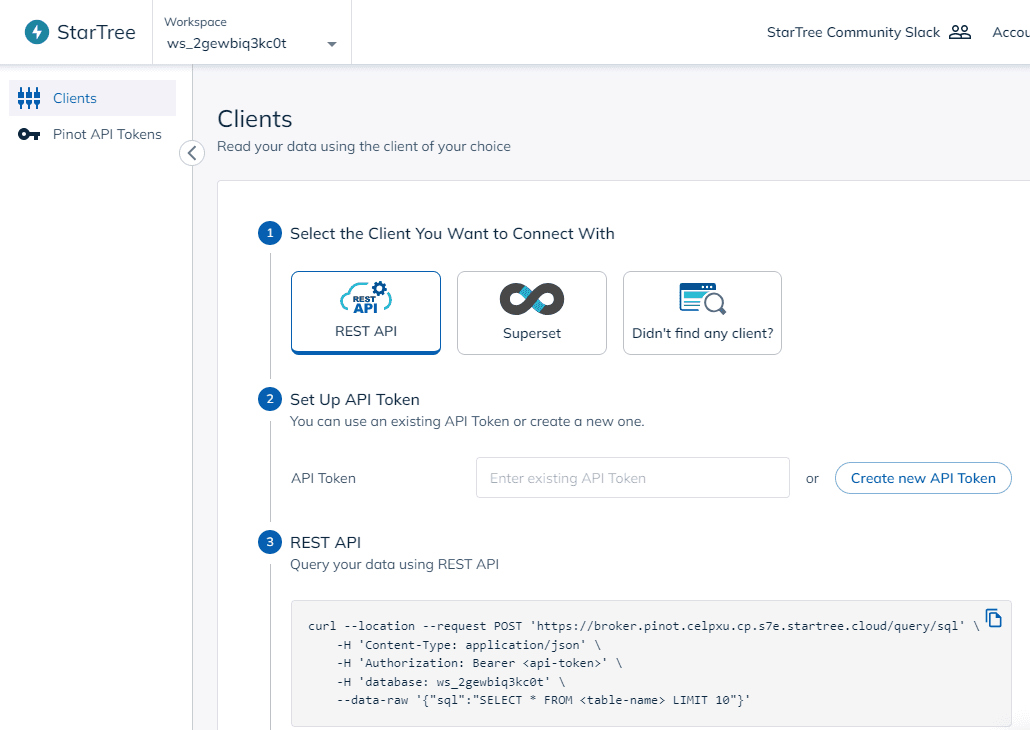
Task: Select the REST API client icon
Action: (365, 298)
